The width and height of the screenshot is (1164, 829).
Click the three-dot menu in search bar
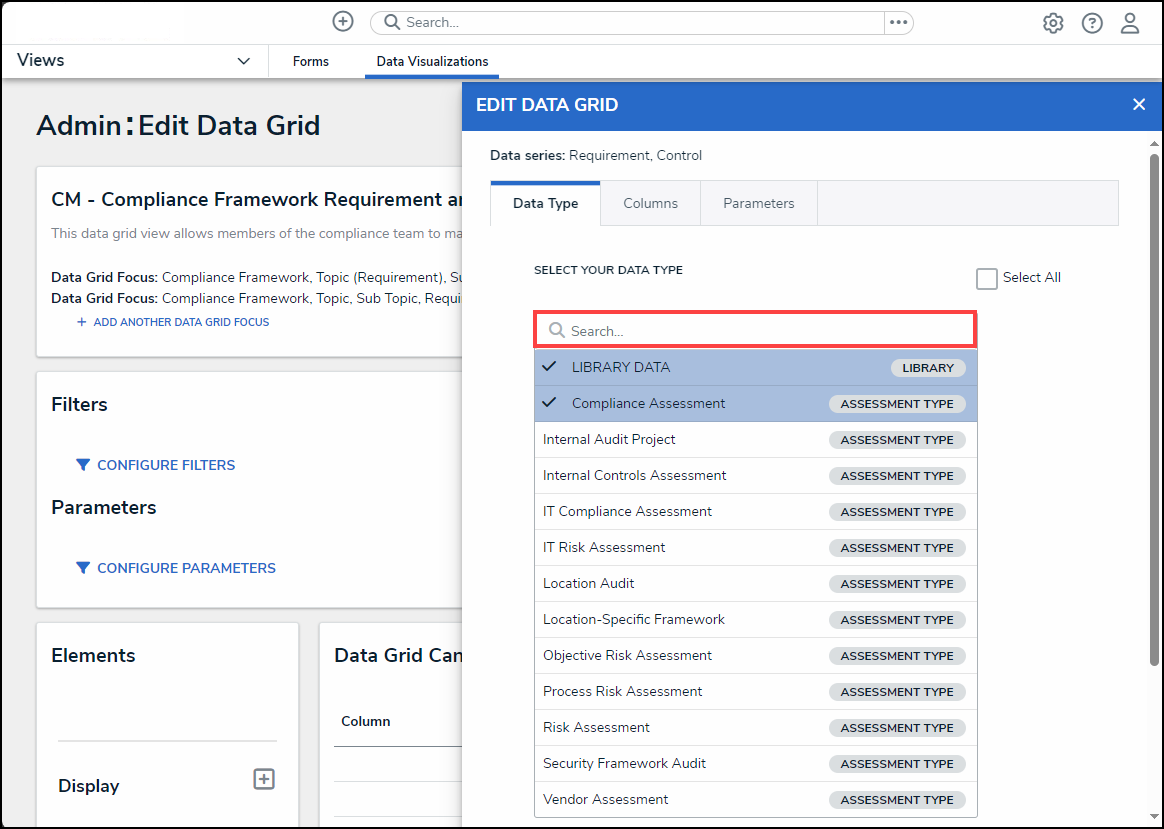tap(898, 22)
